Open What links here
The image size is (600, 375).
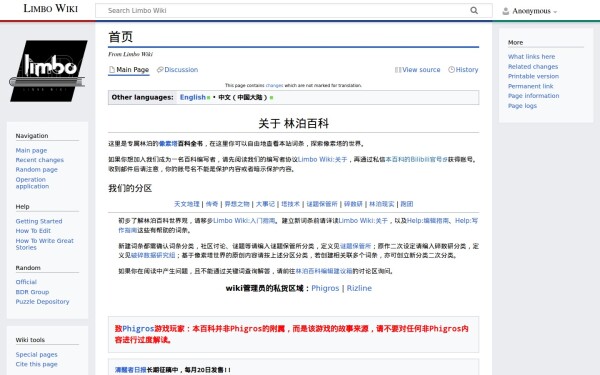[x=532, y=57]
